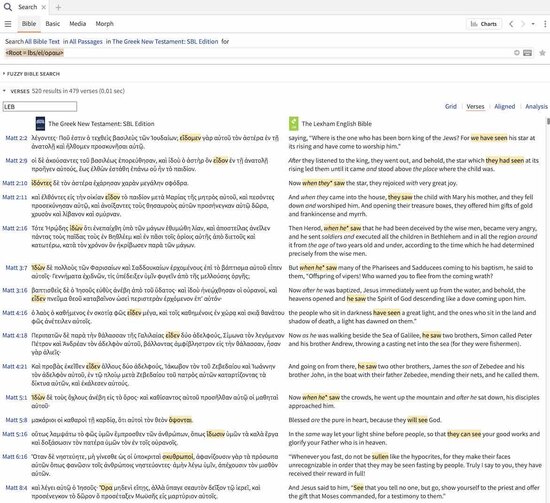This screenshot has width=550, height=503.
Task: Star this search as a favorite
Action: point(542,53)
